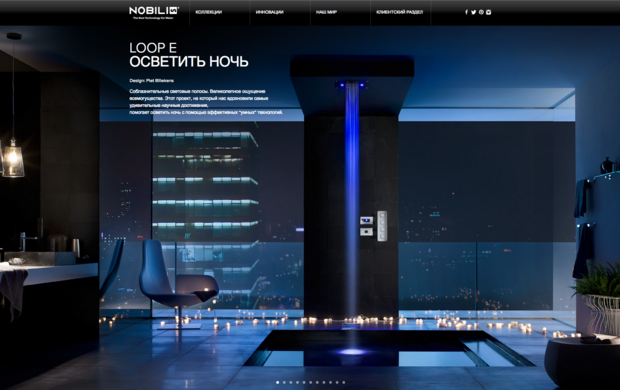The height and width of the screenshot is (390, 620).
Task: Select the third slideshow pagination dot
Action: point(291,382)
